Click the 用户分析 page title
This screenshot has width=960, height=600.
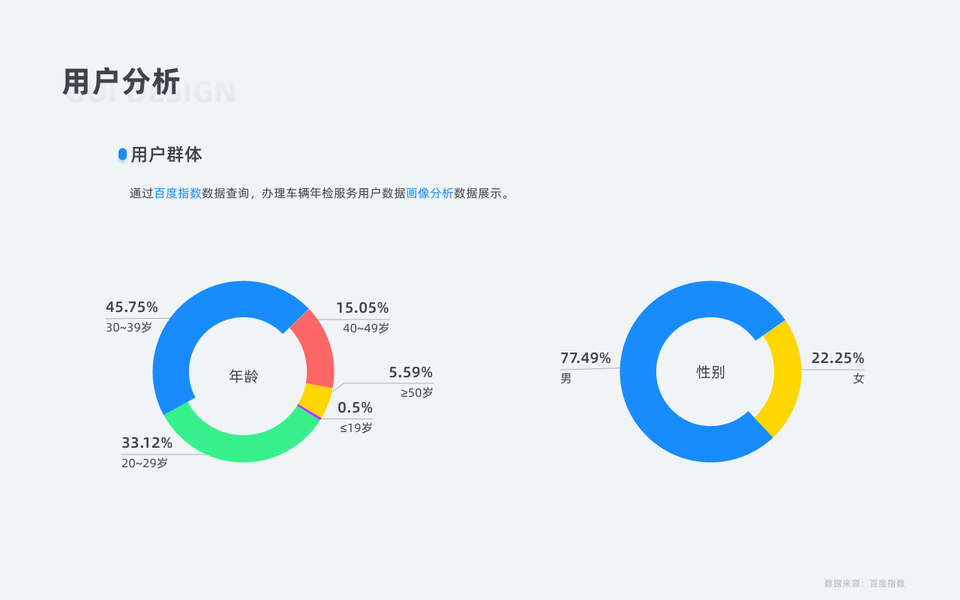point(121,82)
